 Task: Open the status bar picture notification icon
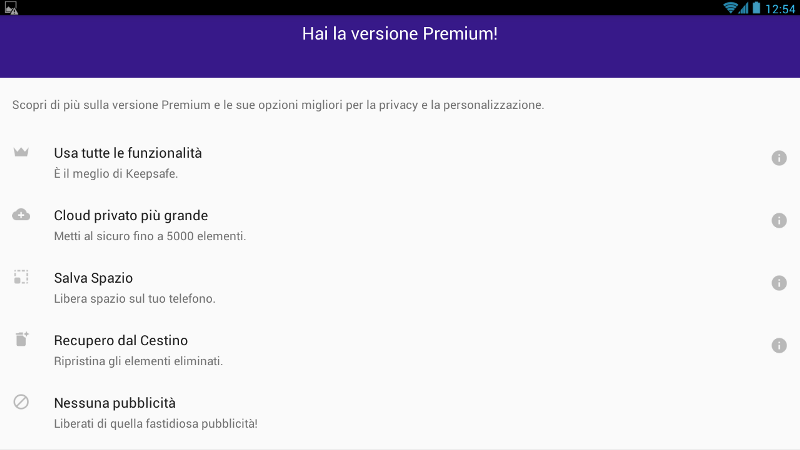(x=11, y=8)
